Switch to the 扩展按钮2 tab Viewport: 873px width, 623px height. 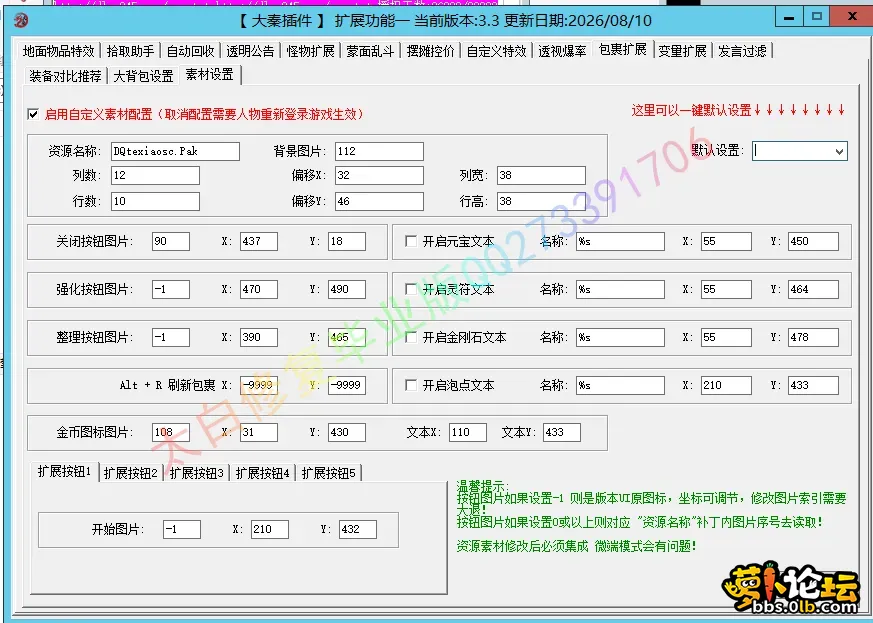[131, 473]
